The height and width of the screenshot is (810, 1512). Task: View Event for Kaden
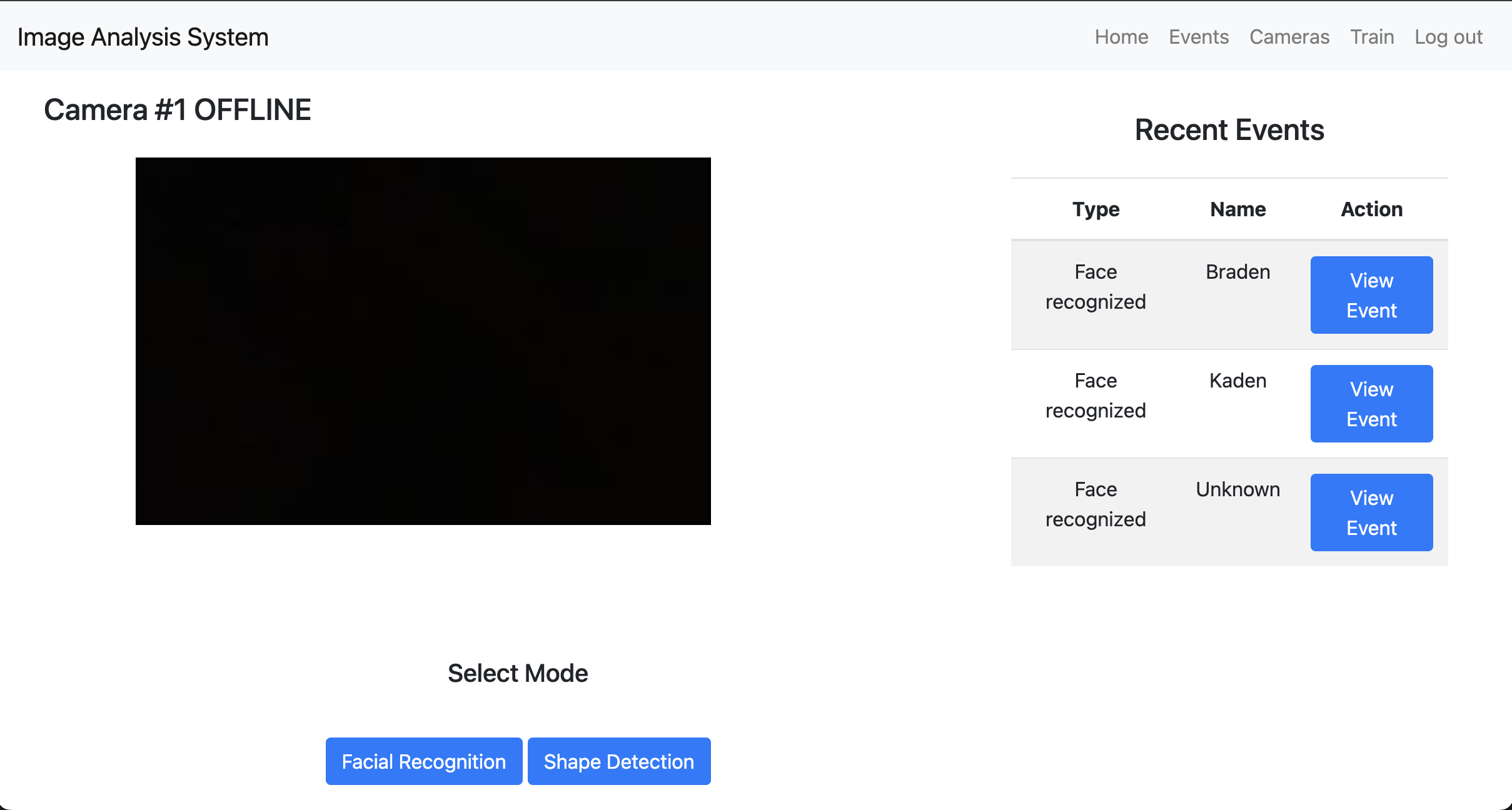(x=1371, y=404)
